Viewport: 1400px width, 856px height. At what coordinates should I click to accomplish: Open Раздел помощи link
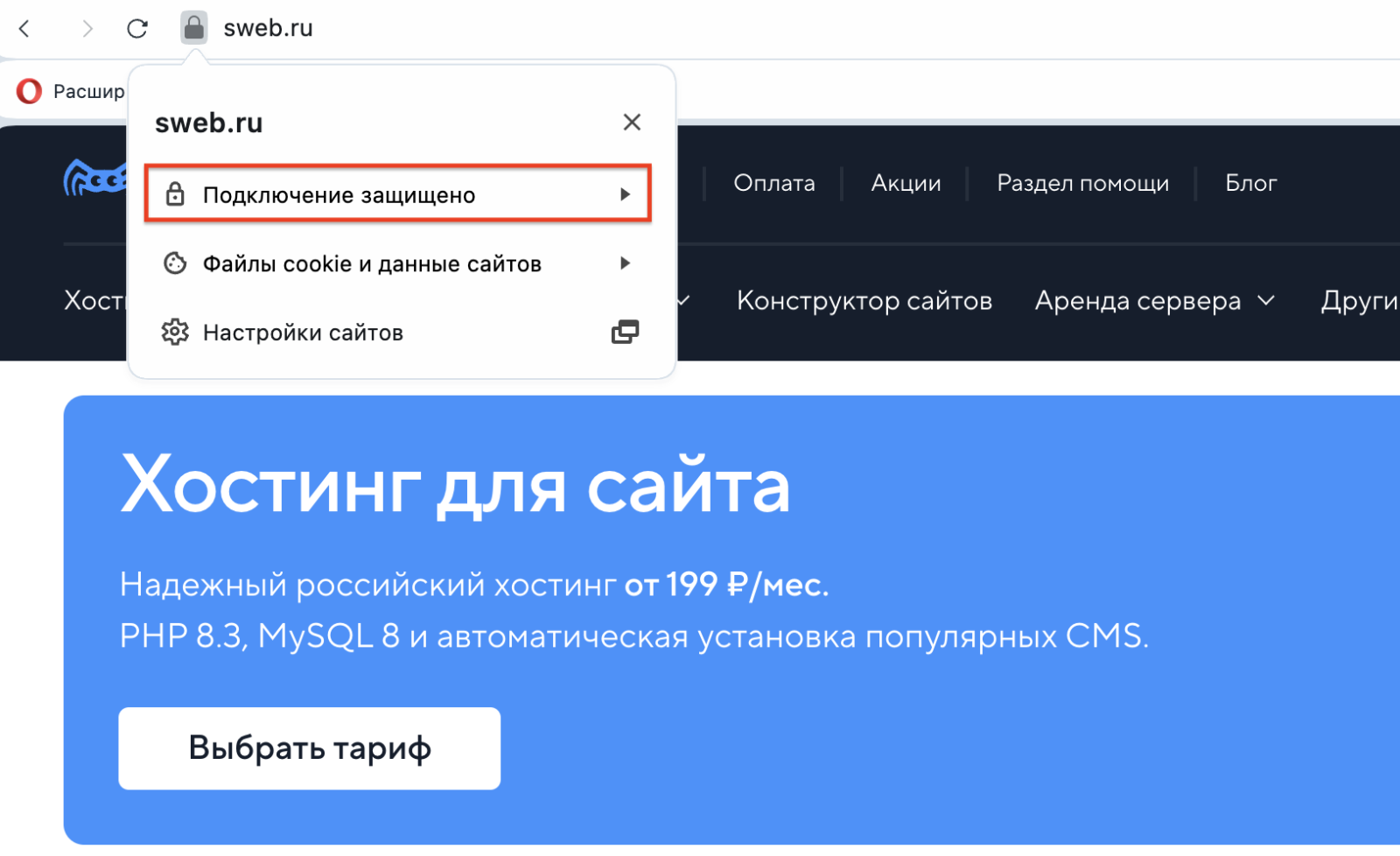pos(1082,183)
